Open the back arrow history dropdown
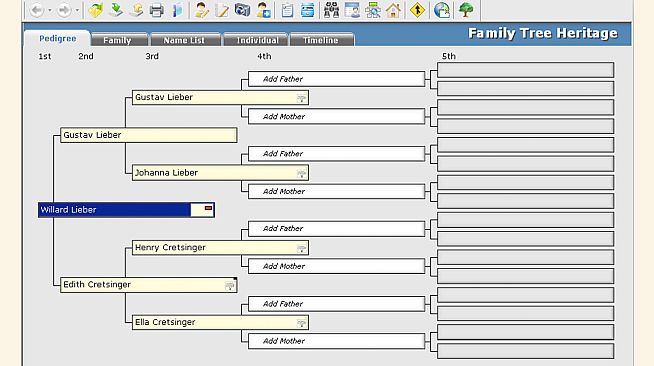This screenshot has width=654, height=366. click(x=50, y=10)
